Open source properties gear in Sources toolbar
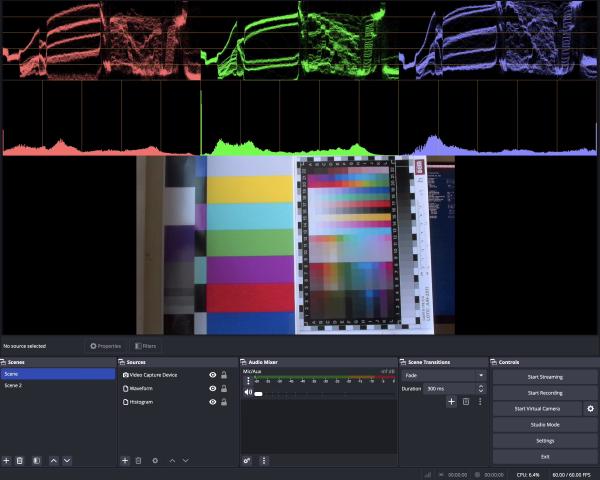The height and width of the screenshot is (480, 600). pyautogui.click(x=155, y=460)
